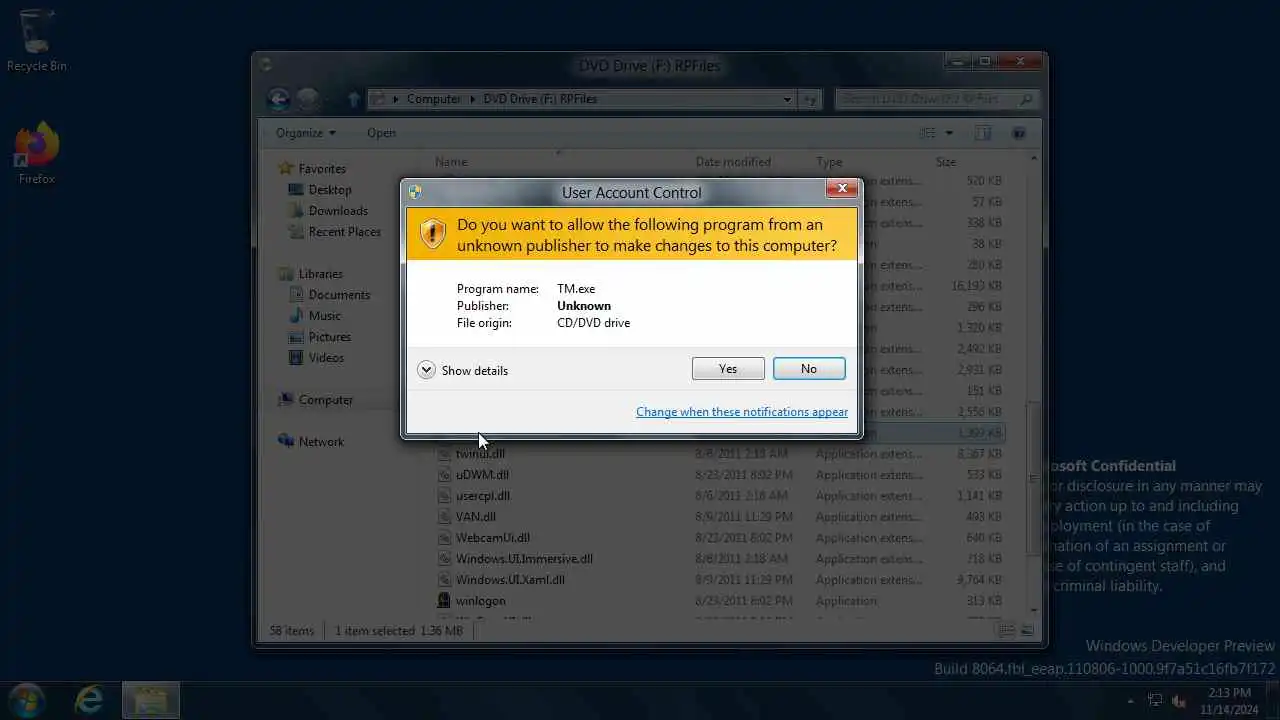Open Internet Explorer from the taskbar
This screenshot has height=720, width=1280.
point(89,700)
